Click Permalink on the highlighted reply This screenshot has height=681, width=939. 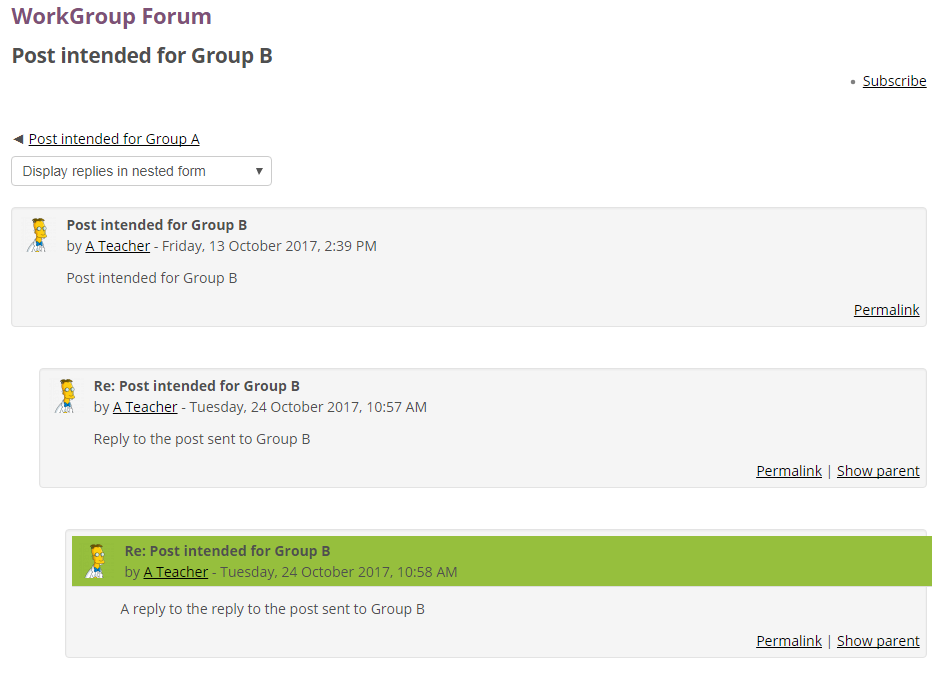click(x=789, y=640)
